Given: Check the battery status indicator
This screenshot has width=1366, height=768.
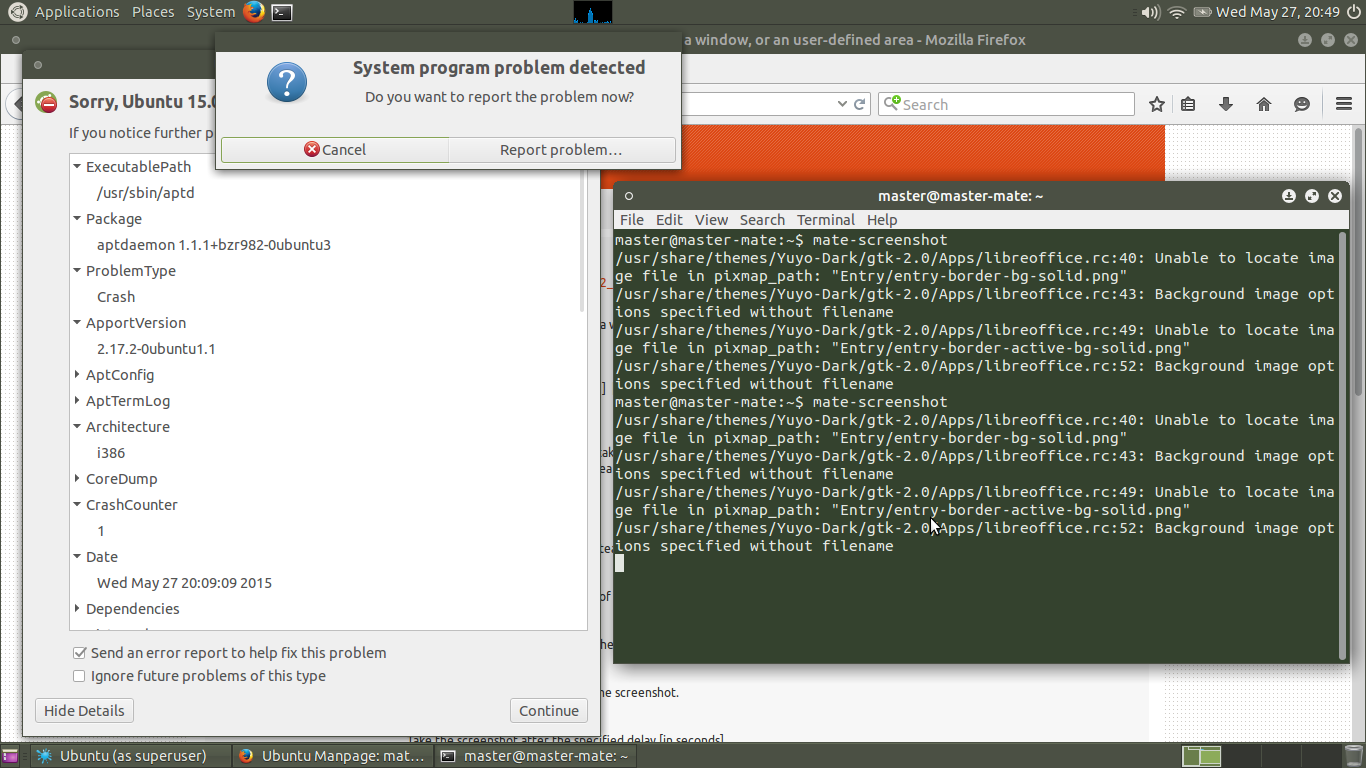Looking at the screenshot, I should [x=1202, y=12].
